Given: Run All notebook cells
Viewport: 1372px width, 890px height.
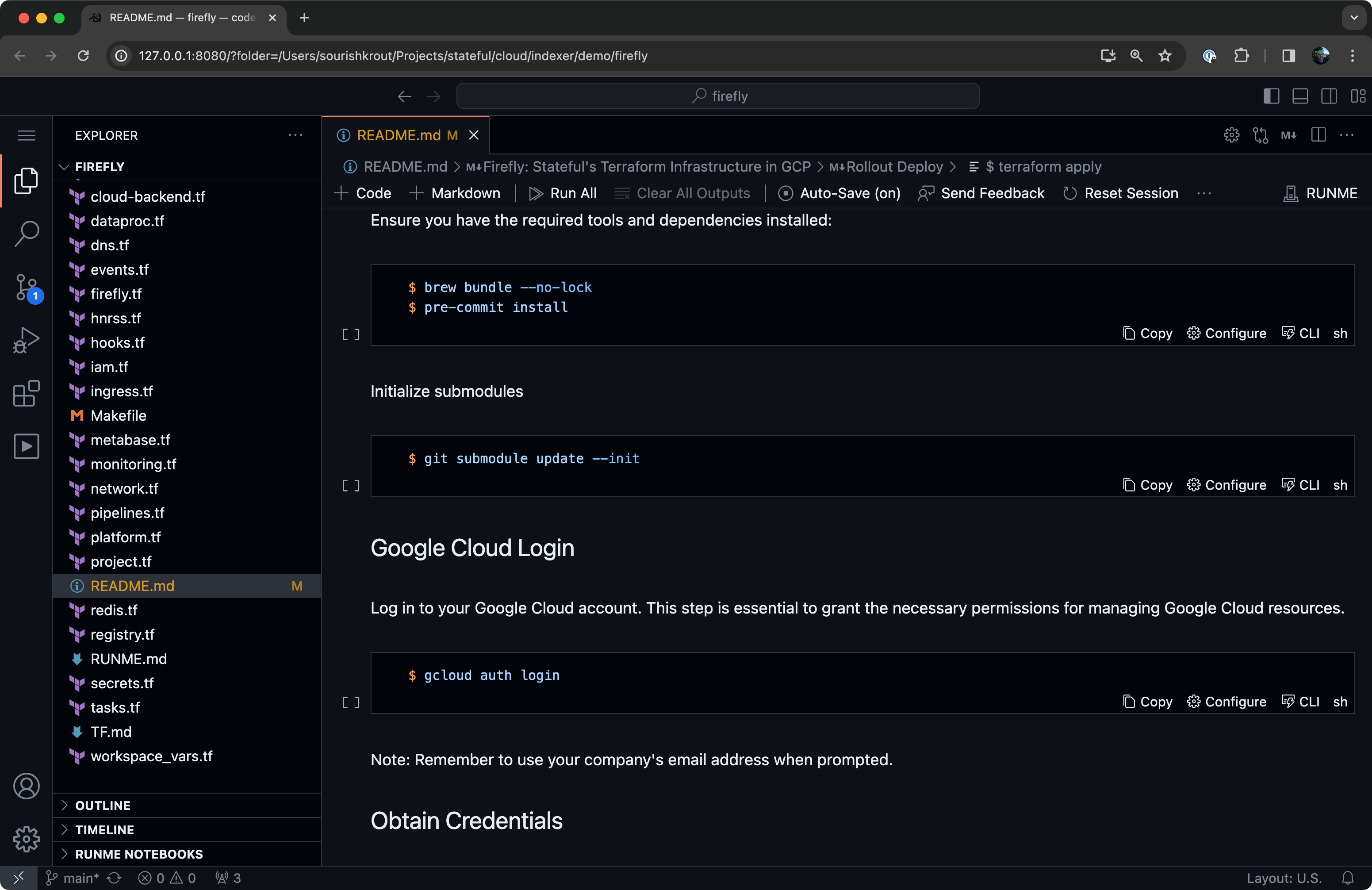Looking at the screenshot, I should point(563,193).
